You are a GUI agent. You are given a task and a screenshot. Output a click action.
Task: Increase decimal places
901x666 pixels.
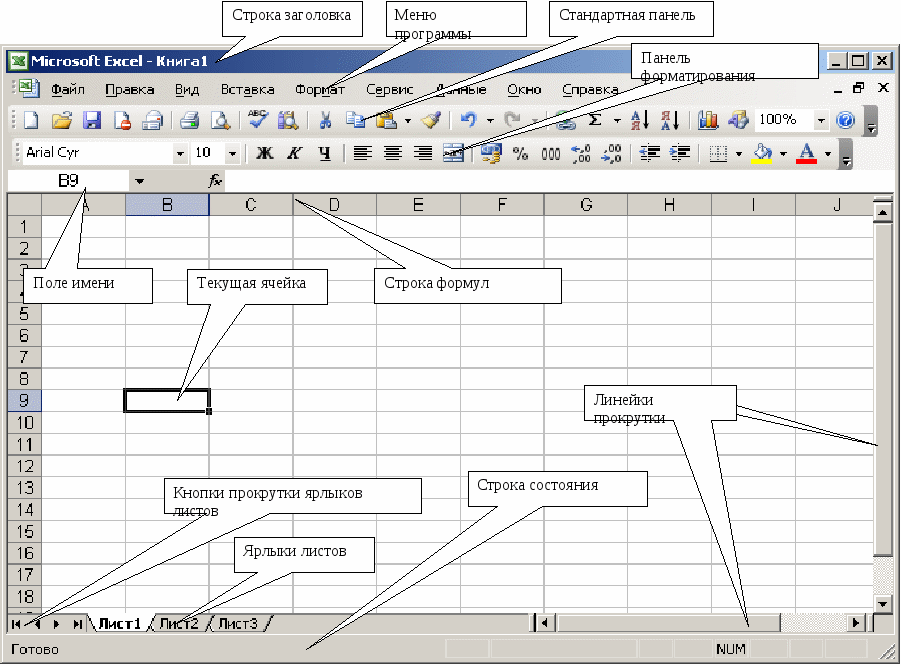pos(581,153)
